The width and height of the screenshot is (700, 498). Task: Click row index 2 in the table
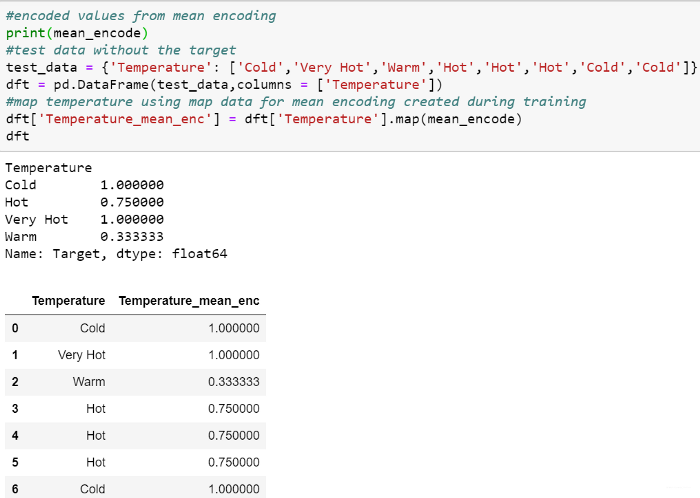click(15, 382)
